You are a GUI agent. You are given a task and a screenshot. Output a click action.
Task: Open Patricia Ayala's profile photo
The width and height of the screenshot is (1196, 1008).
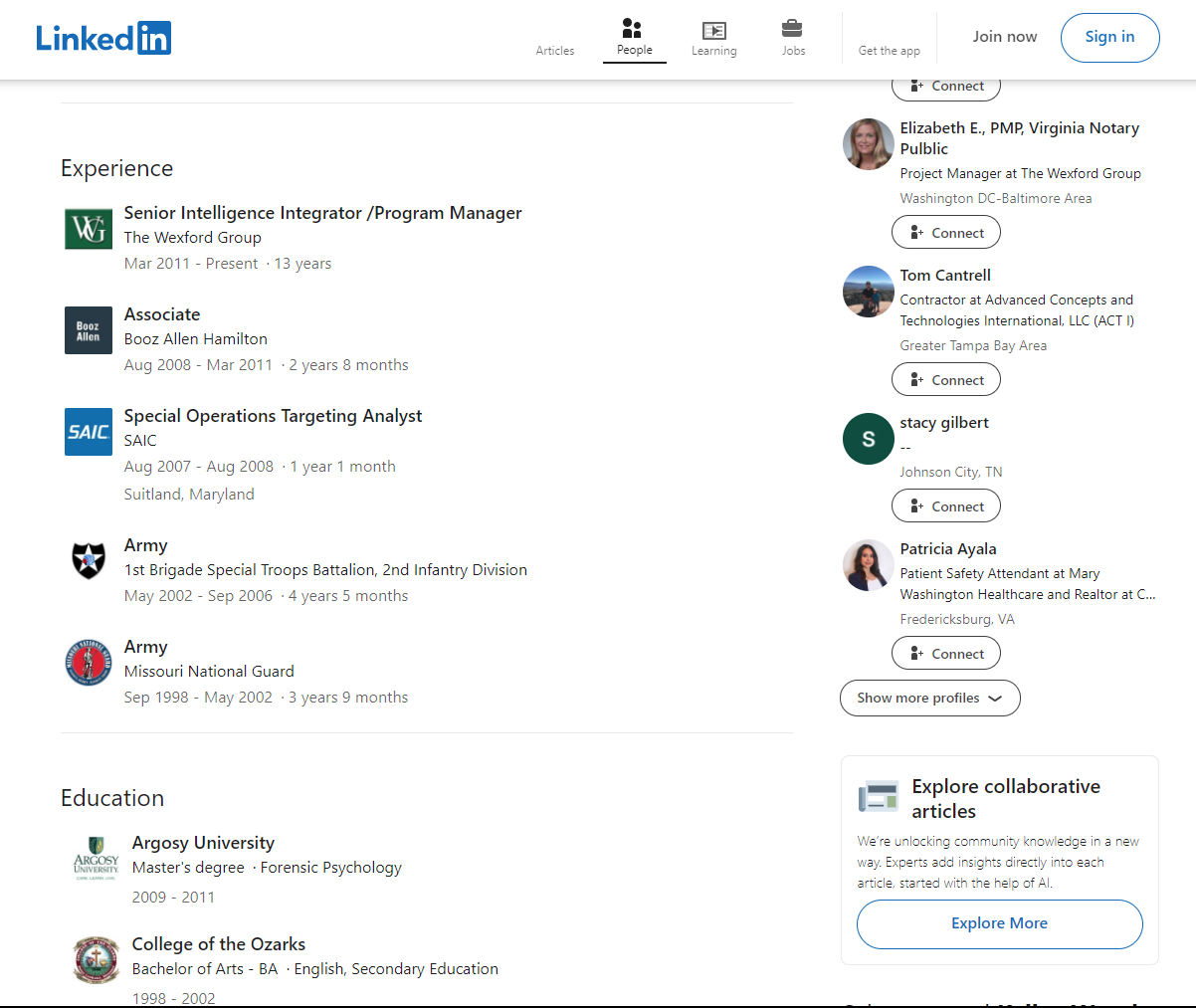(868, 565)
